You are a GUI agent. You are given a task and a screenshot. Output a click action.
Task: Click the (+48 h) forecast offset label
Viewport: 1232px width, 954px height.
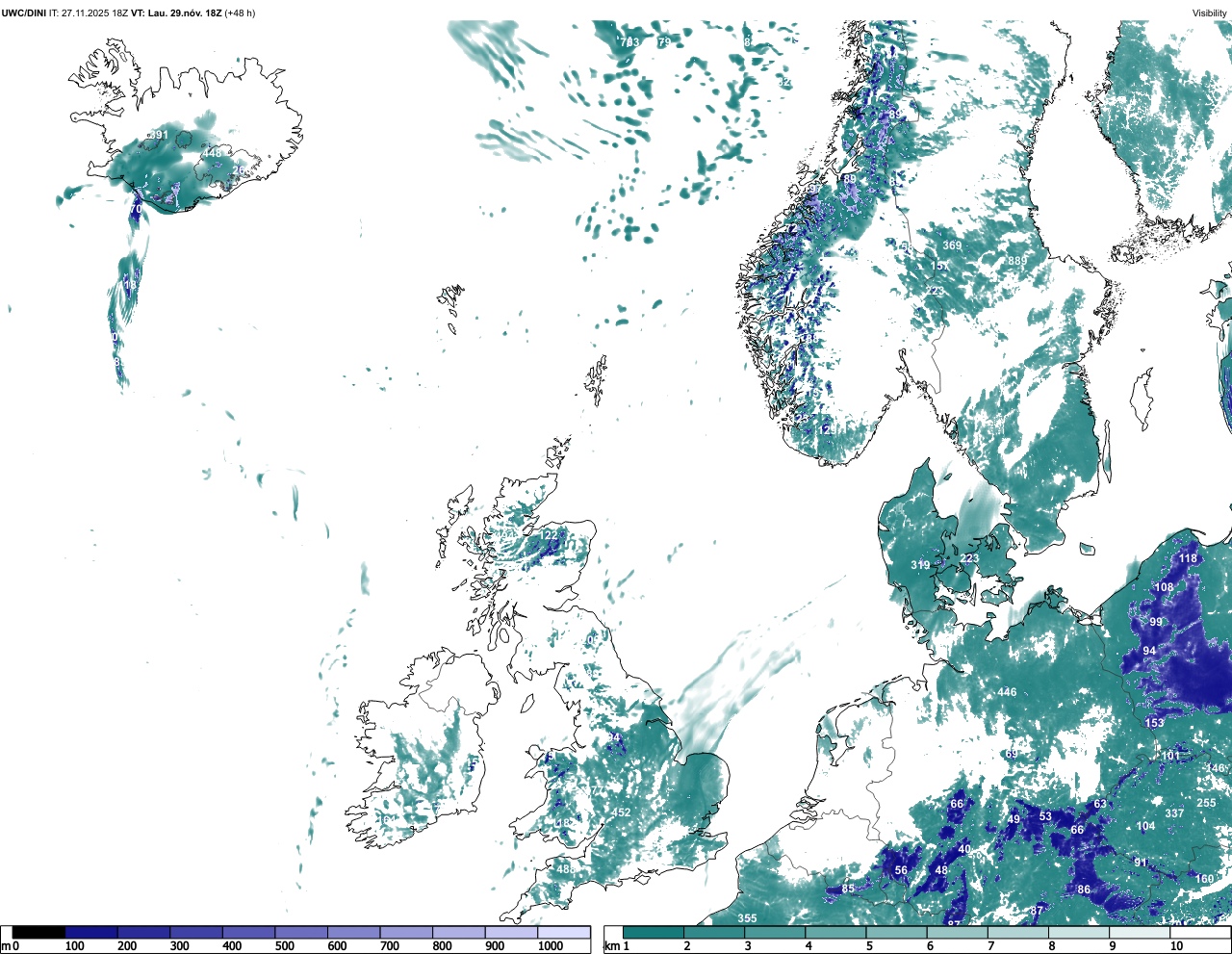pyautogui.click(x=240, y=13)
